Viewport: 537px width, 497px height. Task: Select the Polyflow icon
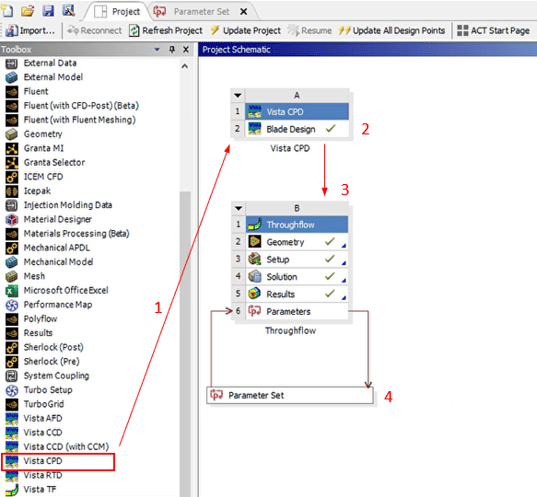pyautogui.click(x=12, y=319)
